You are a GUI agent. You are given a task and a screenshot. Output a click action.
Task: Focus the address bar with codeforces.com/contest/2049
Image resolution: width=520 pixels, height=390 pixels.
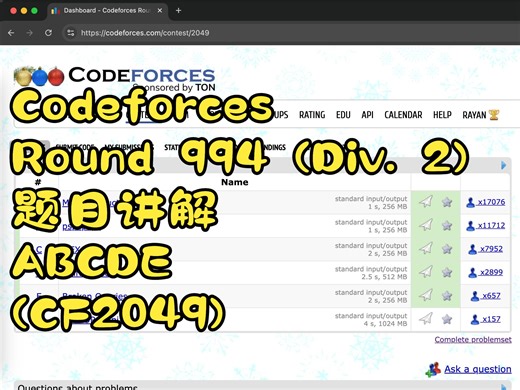tap(145, 33)
